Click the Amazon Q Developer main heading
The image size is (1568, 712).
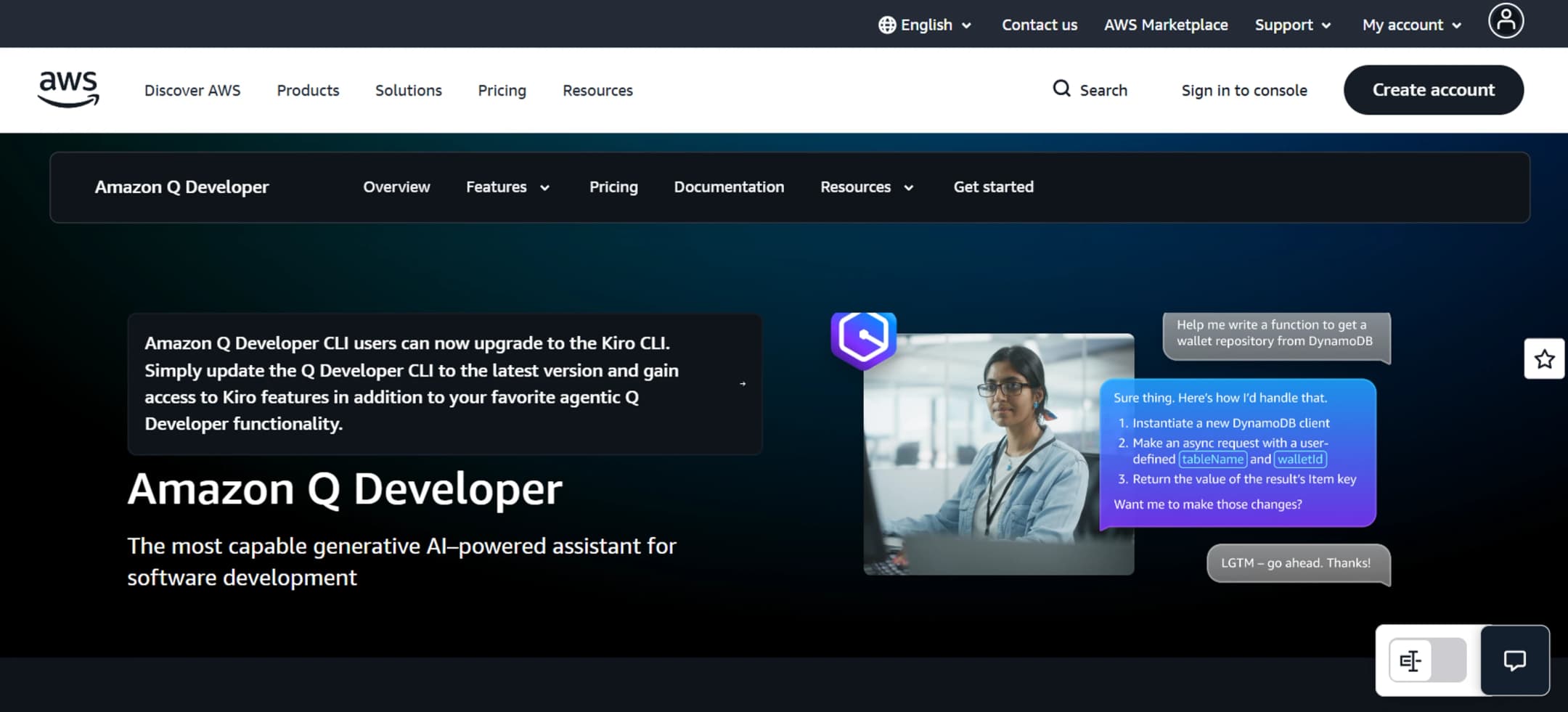(x=345, y=489)
